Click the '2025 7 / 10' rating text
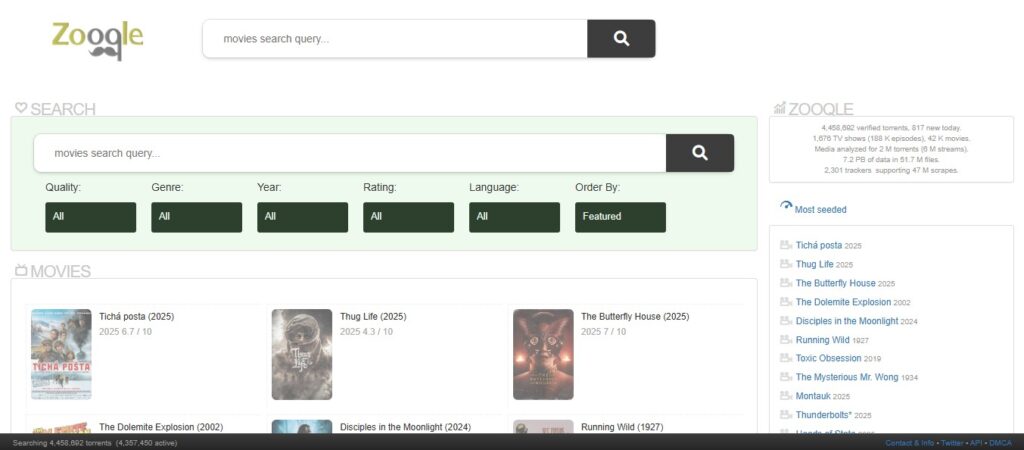 click(603, 332)
